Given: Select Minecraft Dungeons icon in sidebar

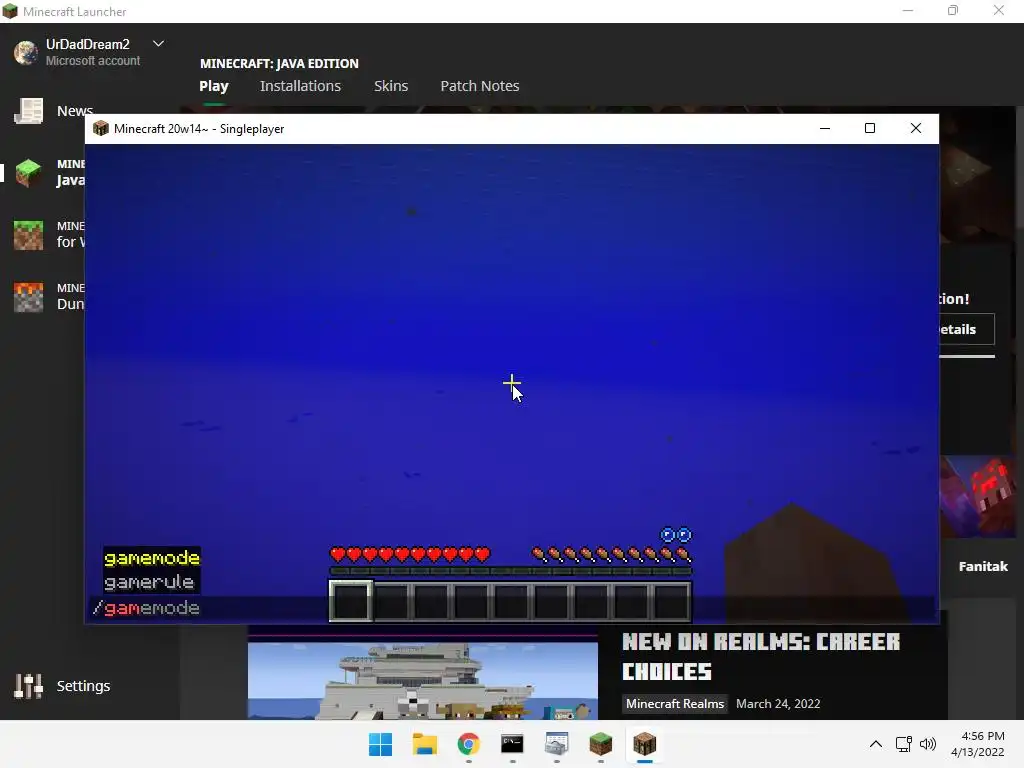Looking at the screenshot, I should (x=29, y=297).
